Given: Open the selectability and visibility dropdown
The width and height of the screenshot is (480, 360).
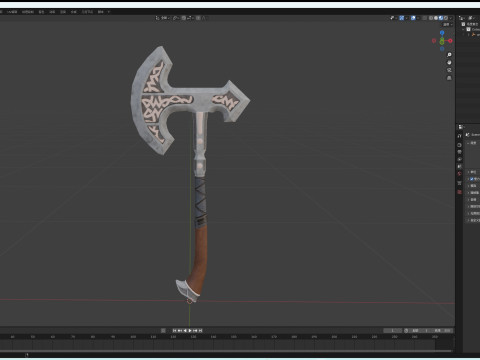Looking at the screenshot, I should click(x=393, y=18).
